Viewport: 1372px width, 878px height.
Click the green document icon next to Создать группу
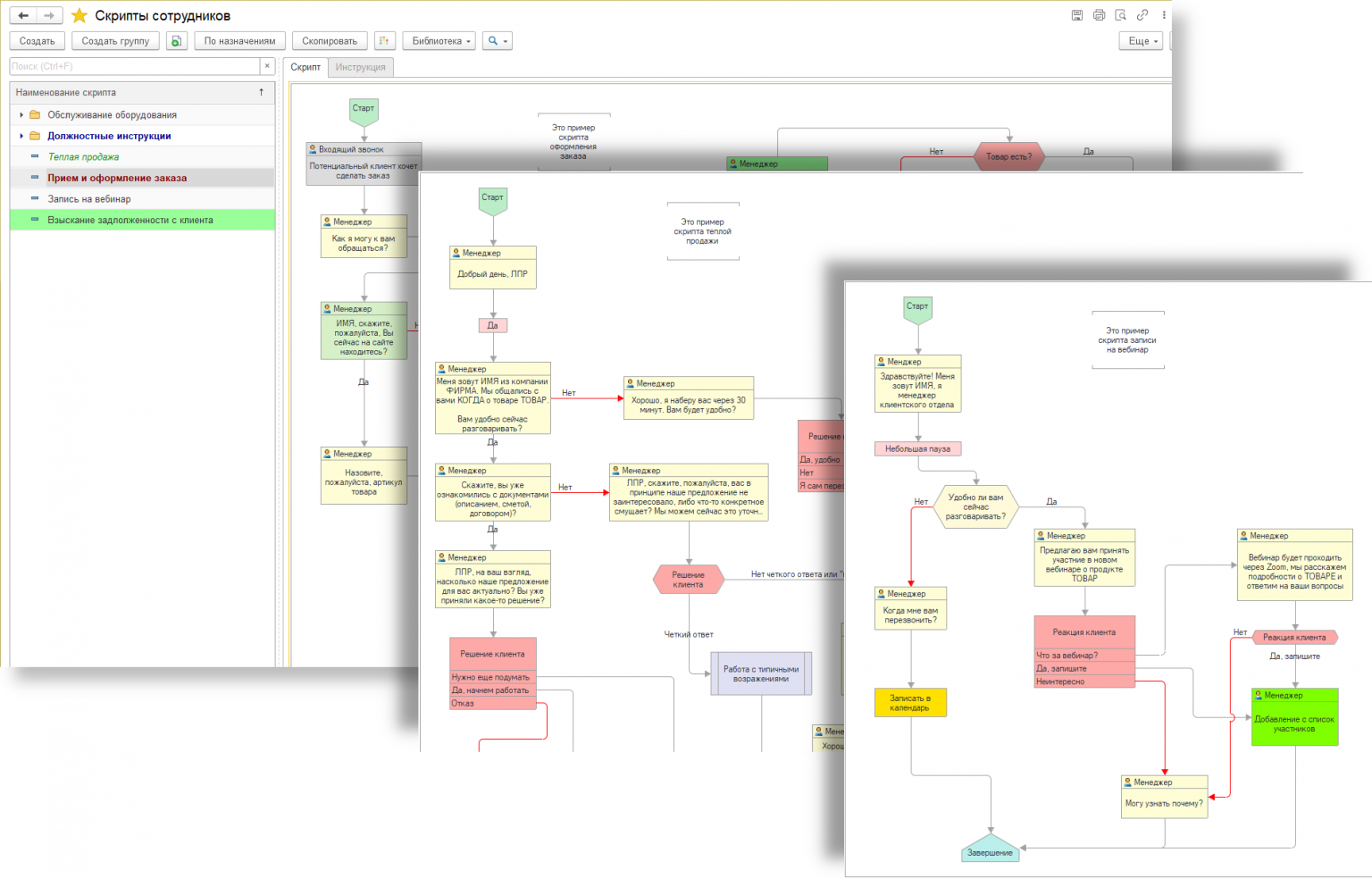[x=177, y=41]
